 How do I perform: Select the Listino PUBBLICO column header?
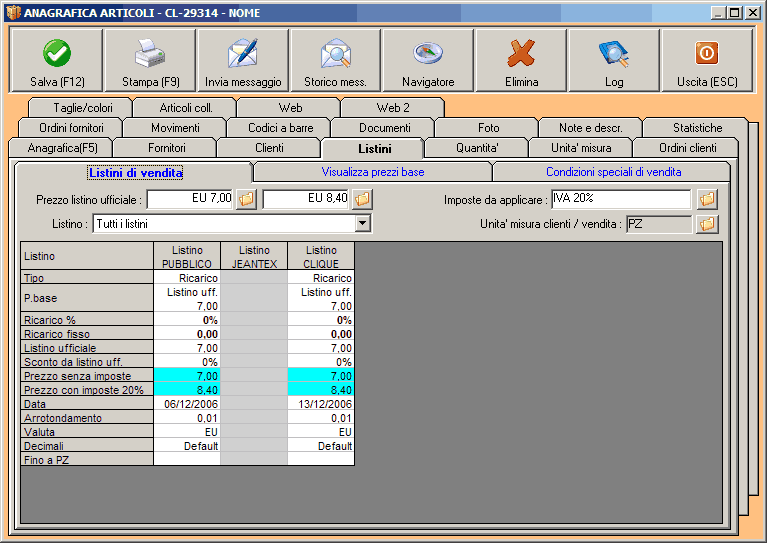coord(187,256)
